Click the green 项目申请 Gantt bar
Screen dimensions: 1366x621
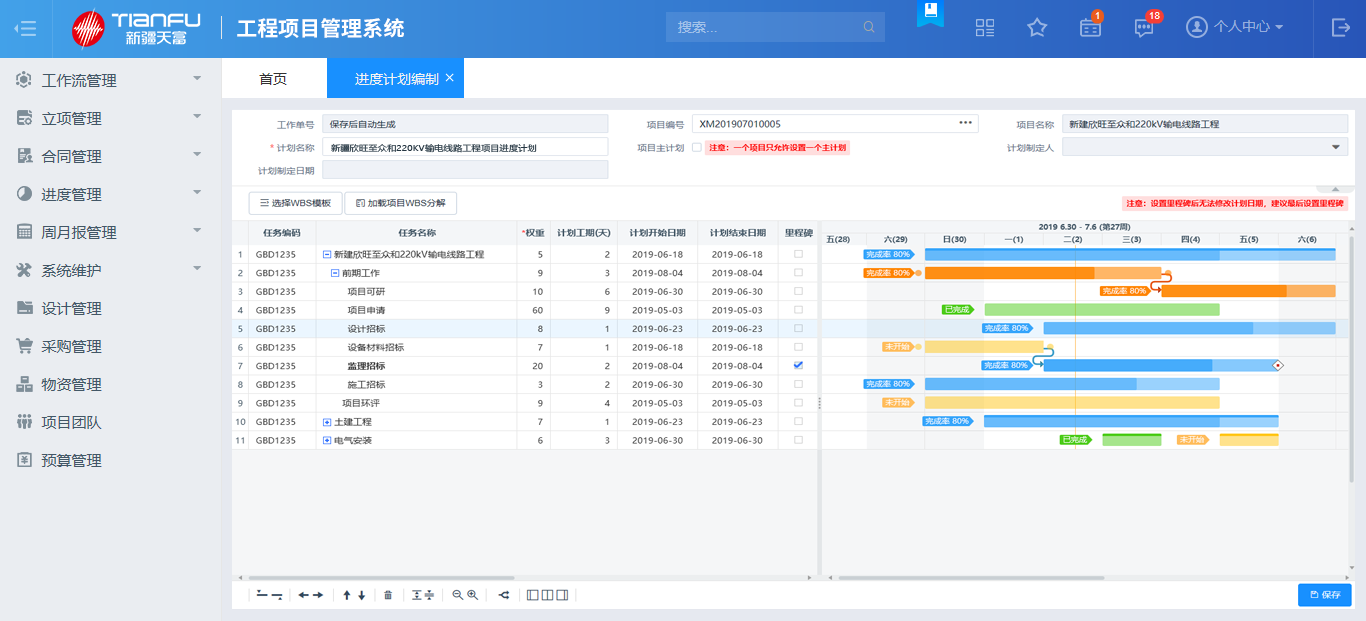(1101, 310)
